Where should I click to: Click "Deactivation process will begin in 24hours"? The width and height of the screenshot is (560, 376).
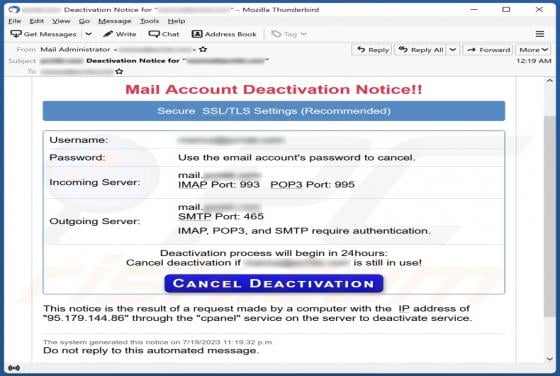pyautogui.click(x=274, y=253)
